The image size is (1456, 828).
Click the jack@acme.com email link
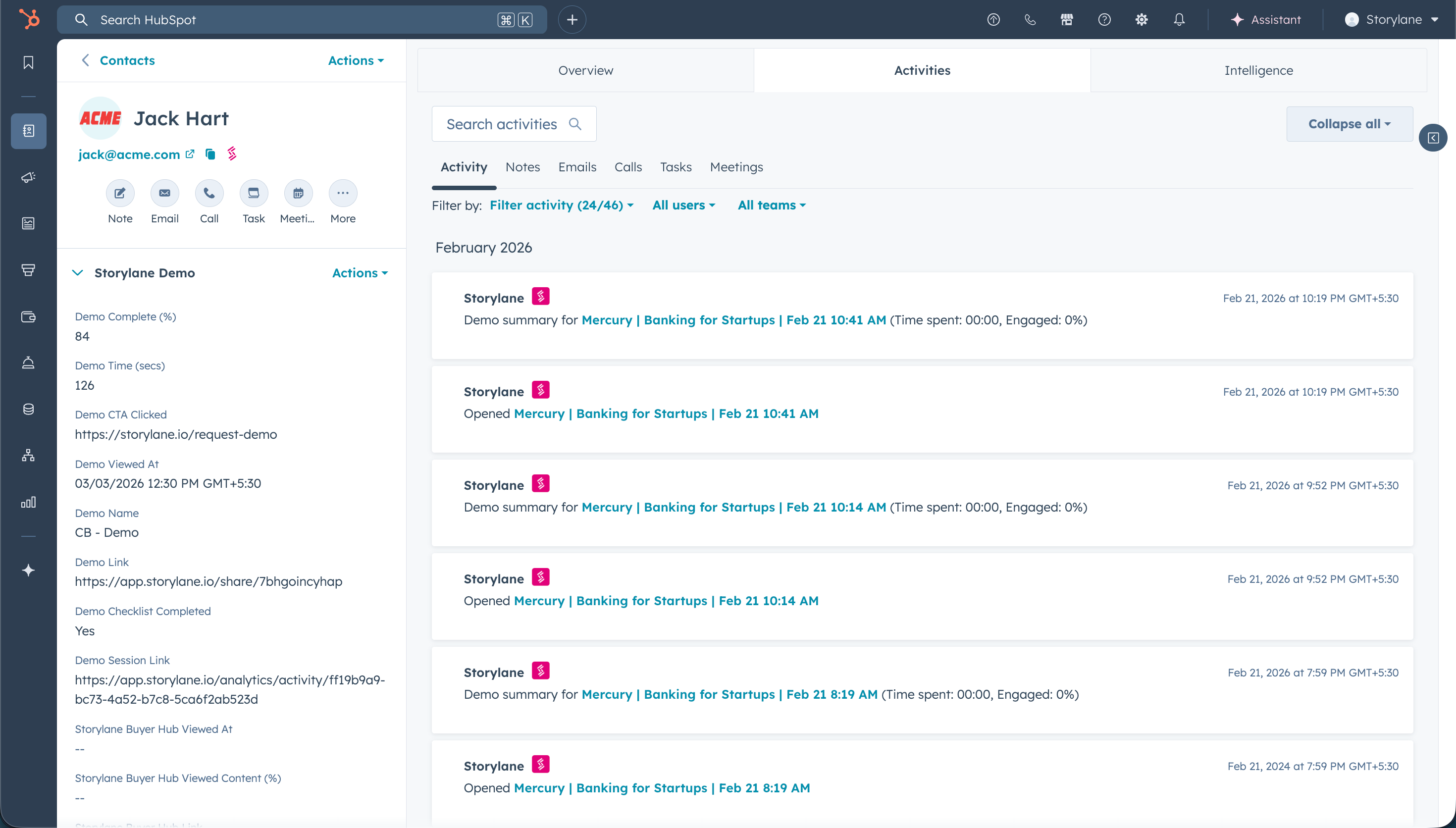(x=129, y=155)
